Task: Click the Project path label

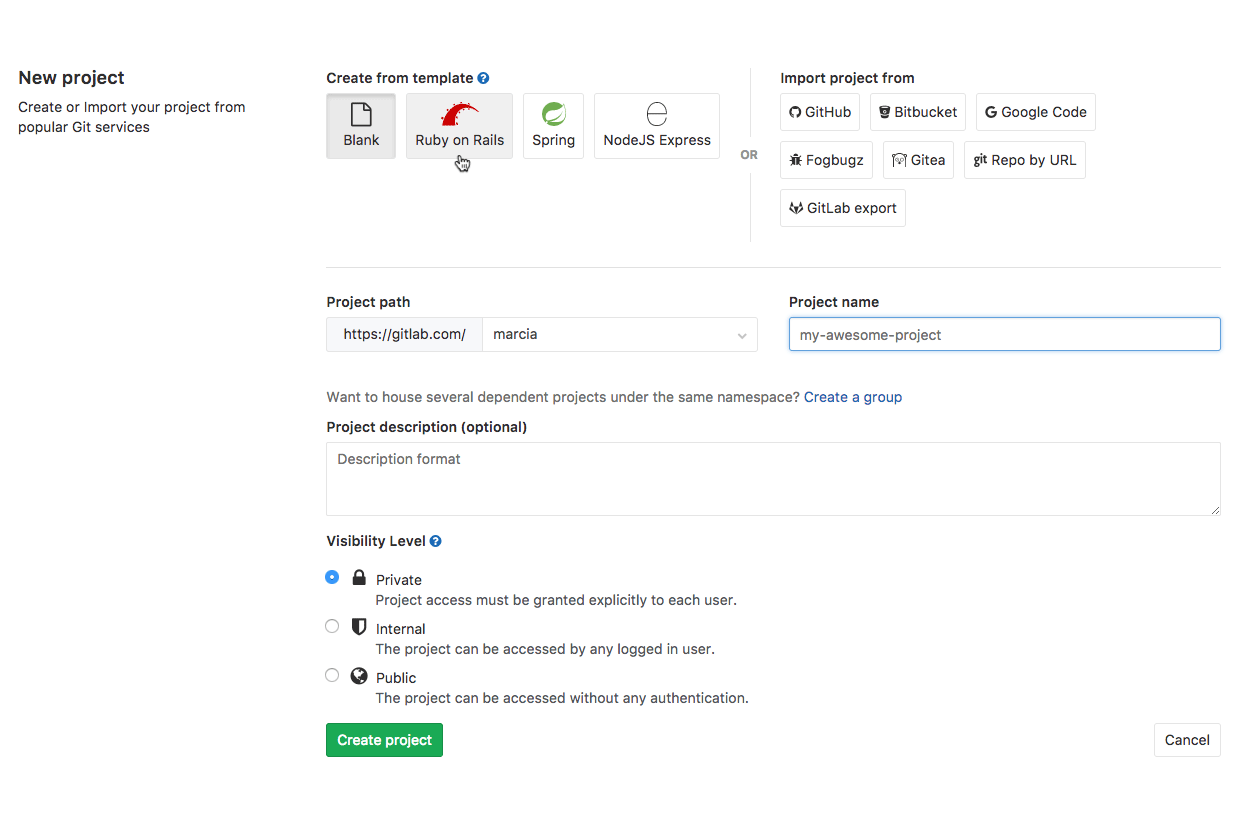Action: 368,302
